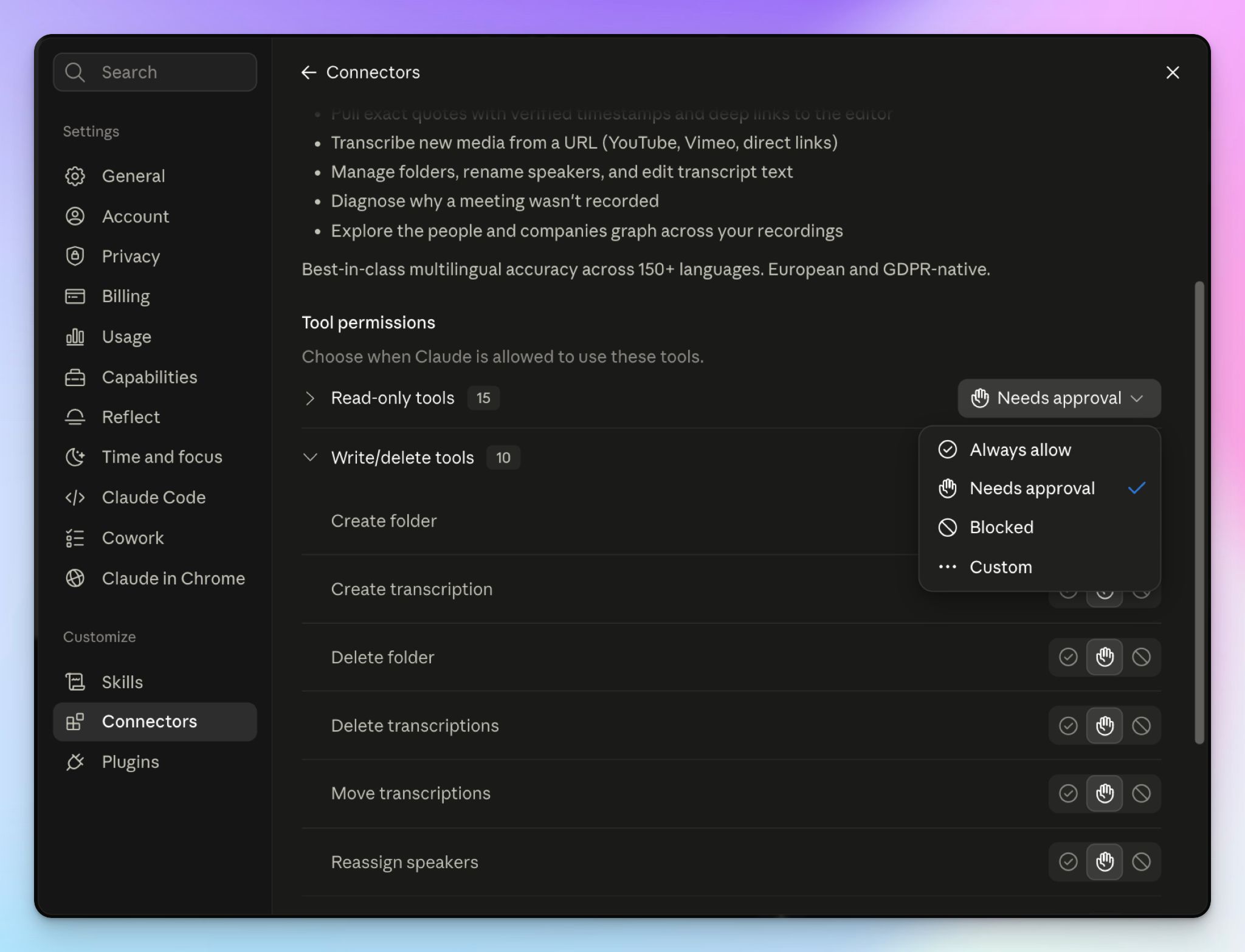
Task: Block the Move transcriptions tool
Action: [1141, 793]
